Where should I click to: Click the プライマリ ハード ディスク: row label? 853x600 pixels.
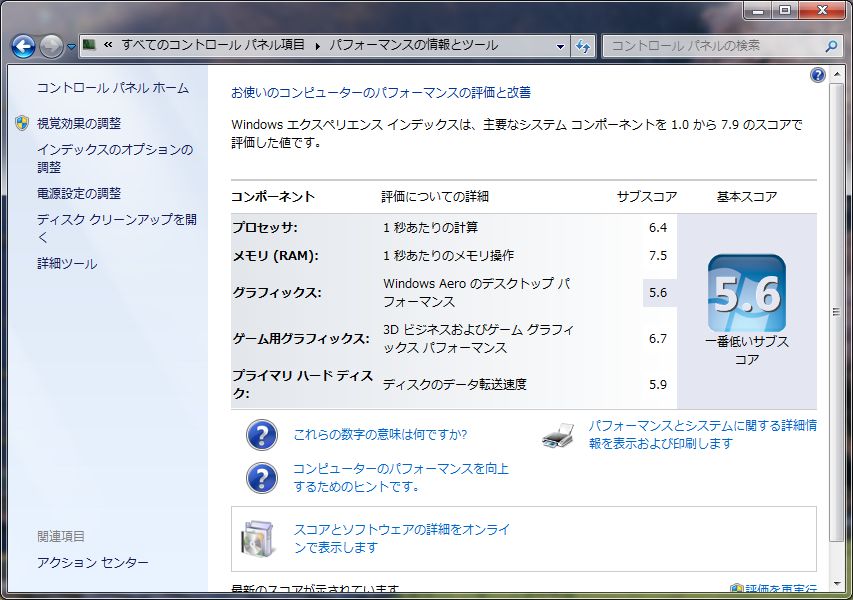tap(303, 384)
